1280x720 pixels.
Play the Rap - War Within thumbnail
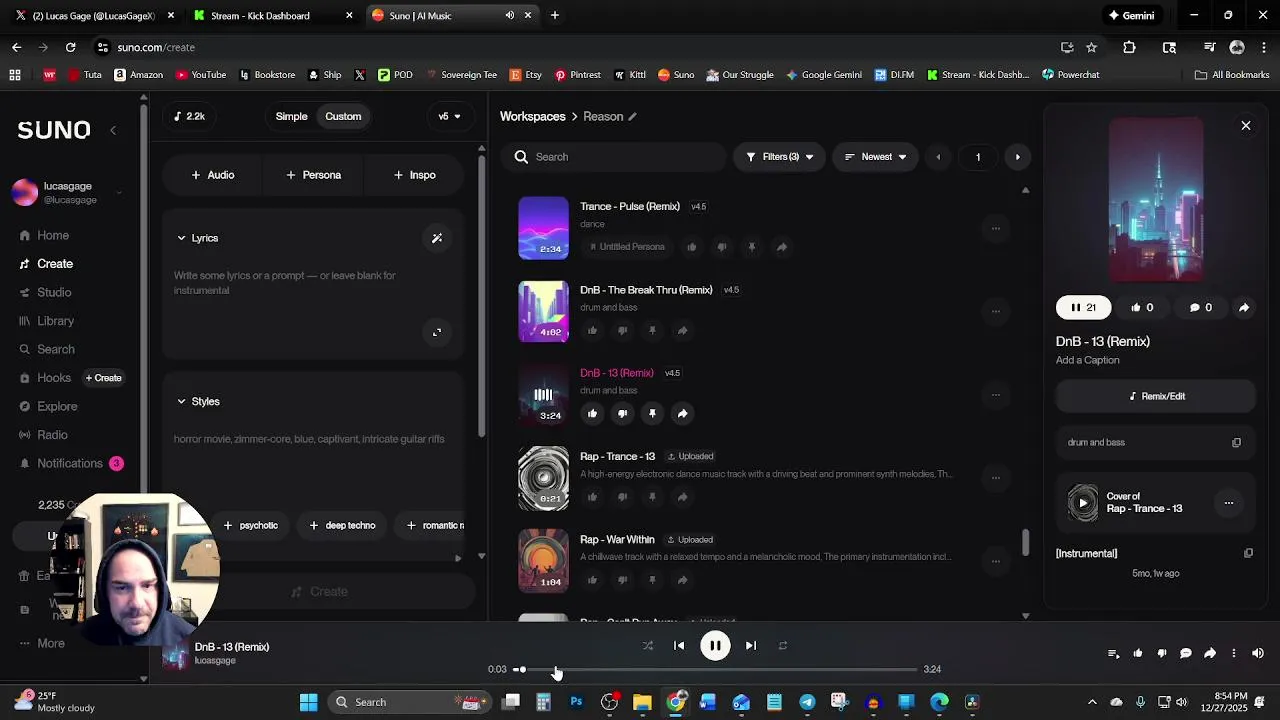(543, 561)
